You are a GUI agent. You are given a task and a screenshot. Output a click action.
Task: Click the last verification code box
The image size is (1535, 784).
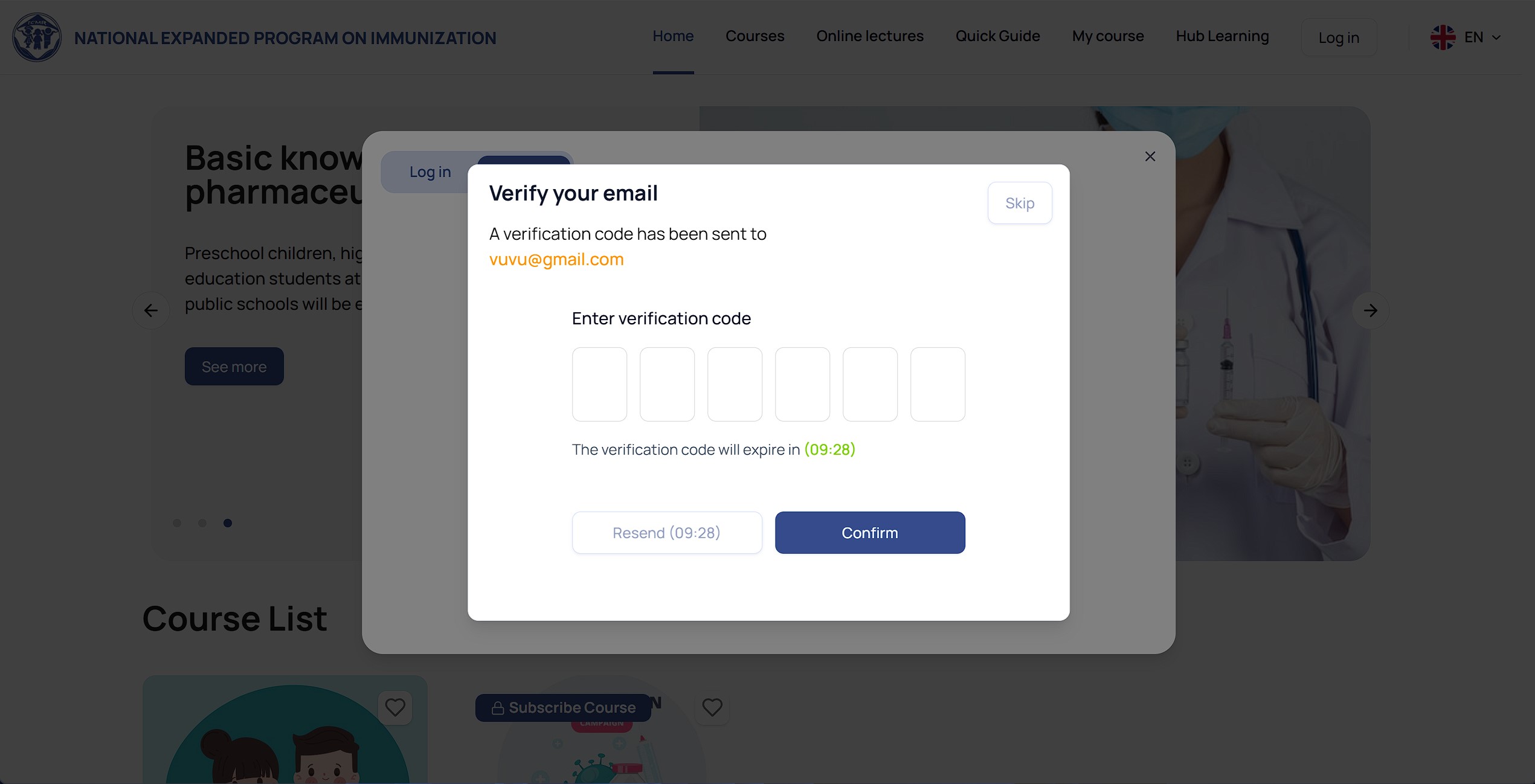[x=938, y=384]
